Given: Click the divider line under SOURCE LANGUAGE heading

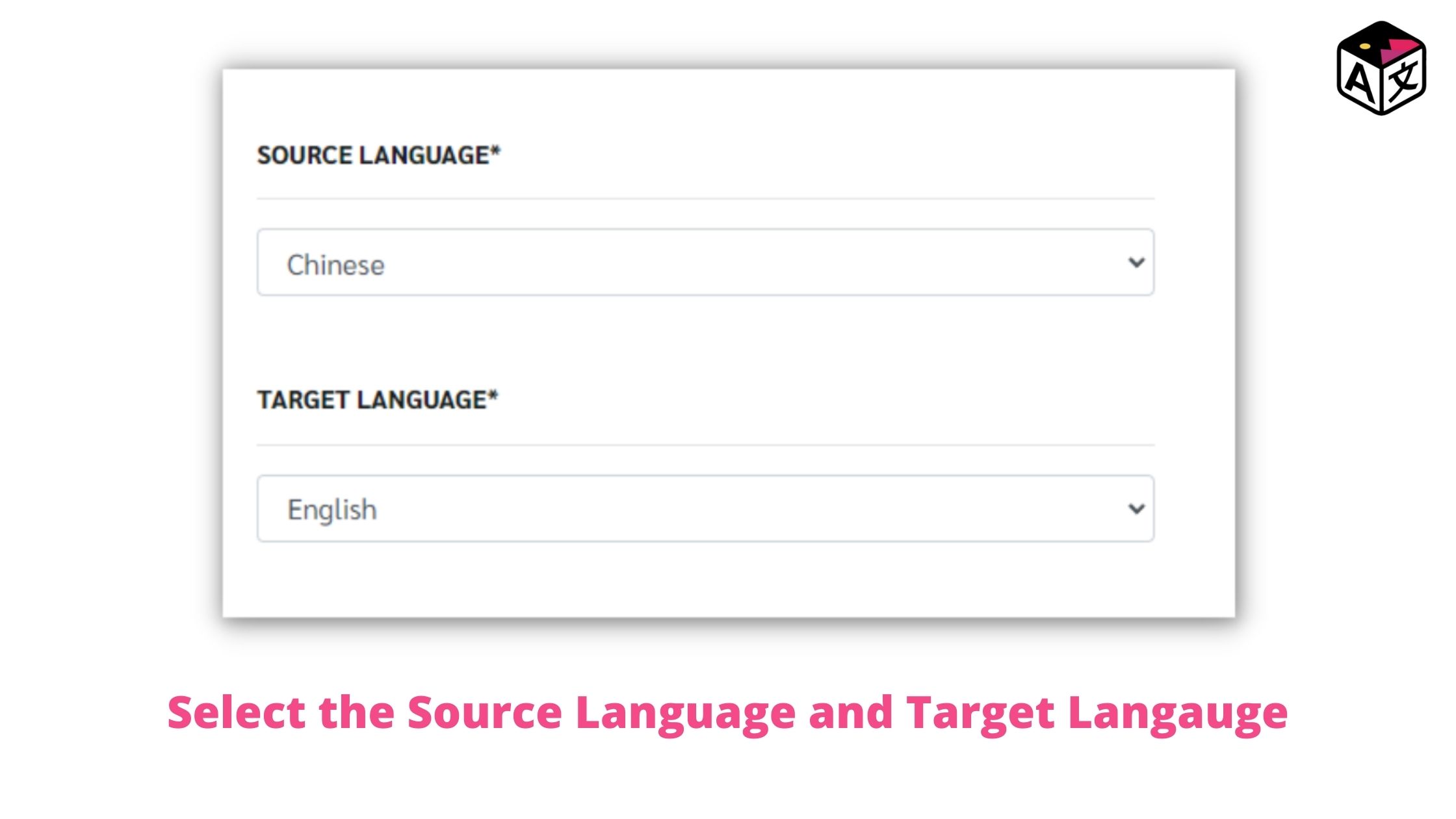Looking at the screenshot, I should click(x=705, y=198).
